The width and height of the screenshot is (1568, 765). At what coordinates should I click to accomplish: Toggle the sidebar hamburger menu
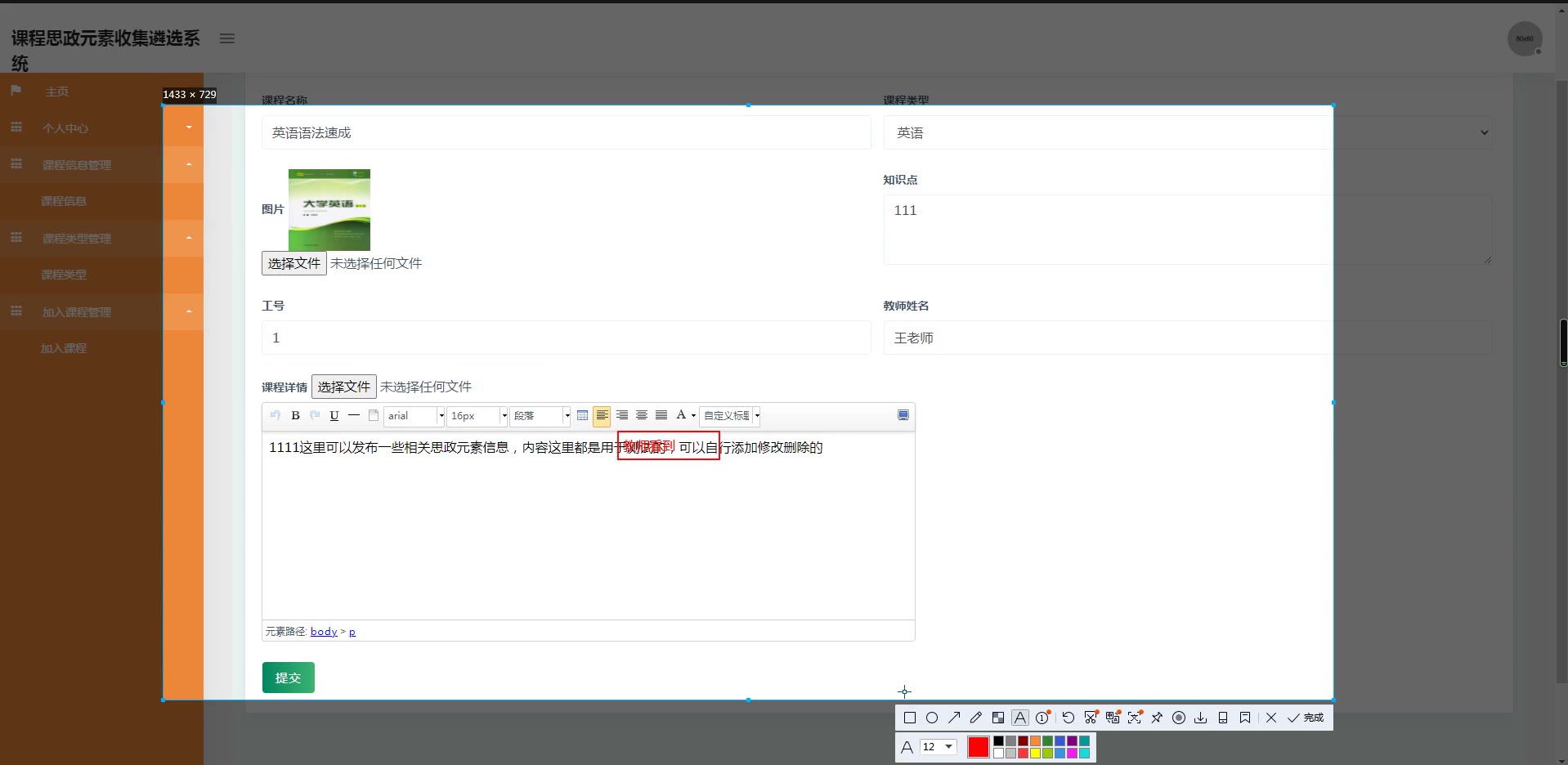[x=227, y=38]
